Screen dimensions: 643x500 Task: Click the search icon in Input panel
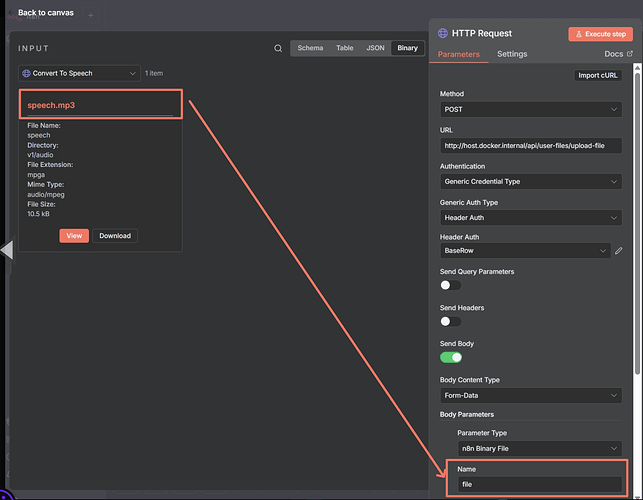278,48
